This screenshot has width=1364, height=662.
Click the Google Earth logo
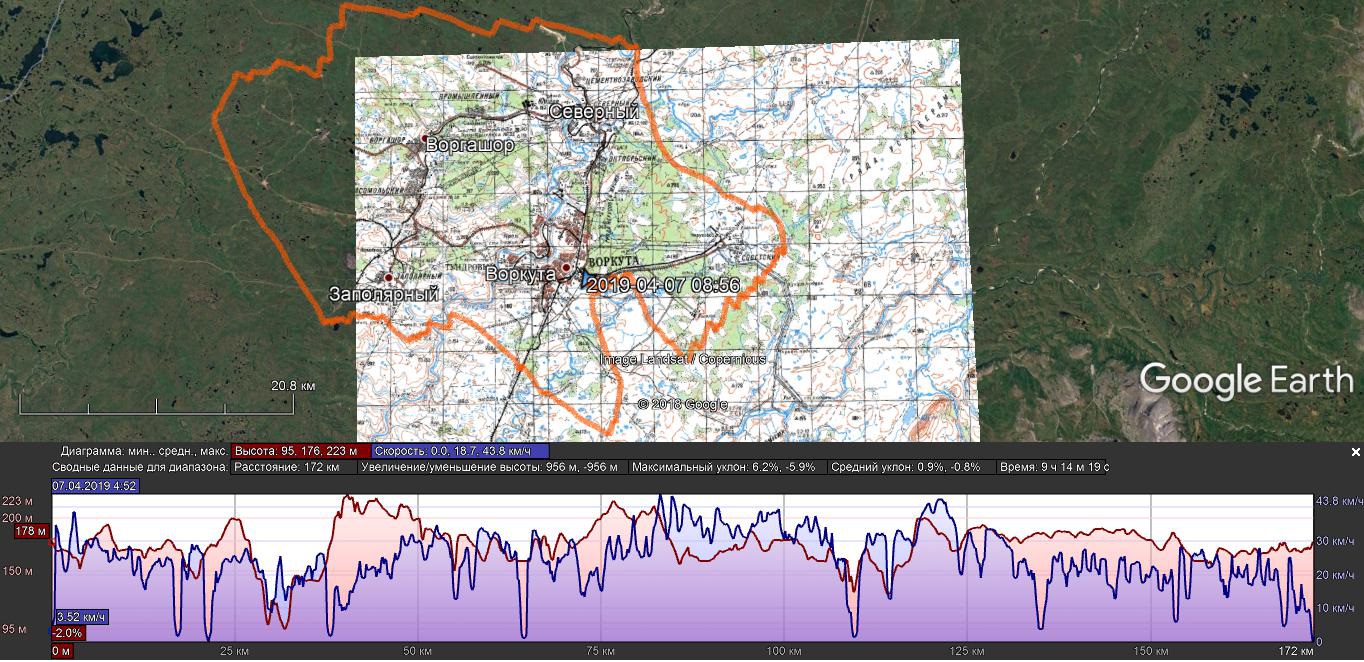(x=1246, y=381)
